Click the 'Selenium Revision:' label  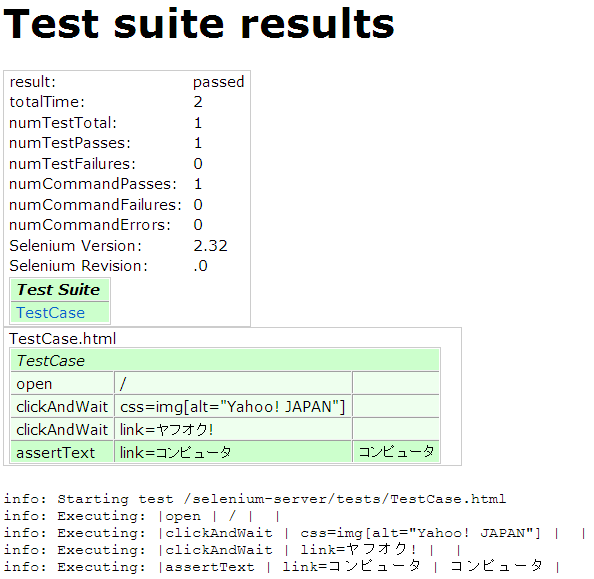78,266
